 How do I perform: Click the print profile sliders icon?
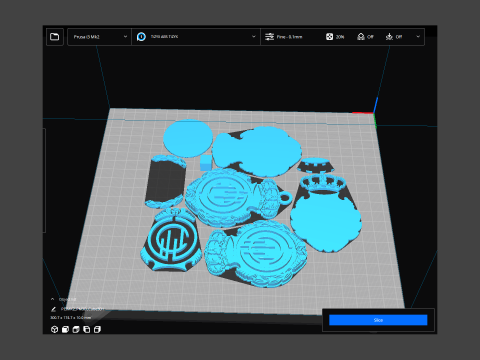pyautogui.click(x=269, y=37)
